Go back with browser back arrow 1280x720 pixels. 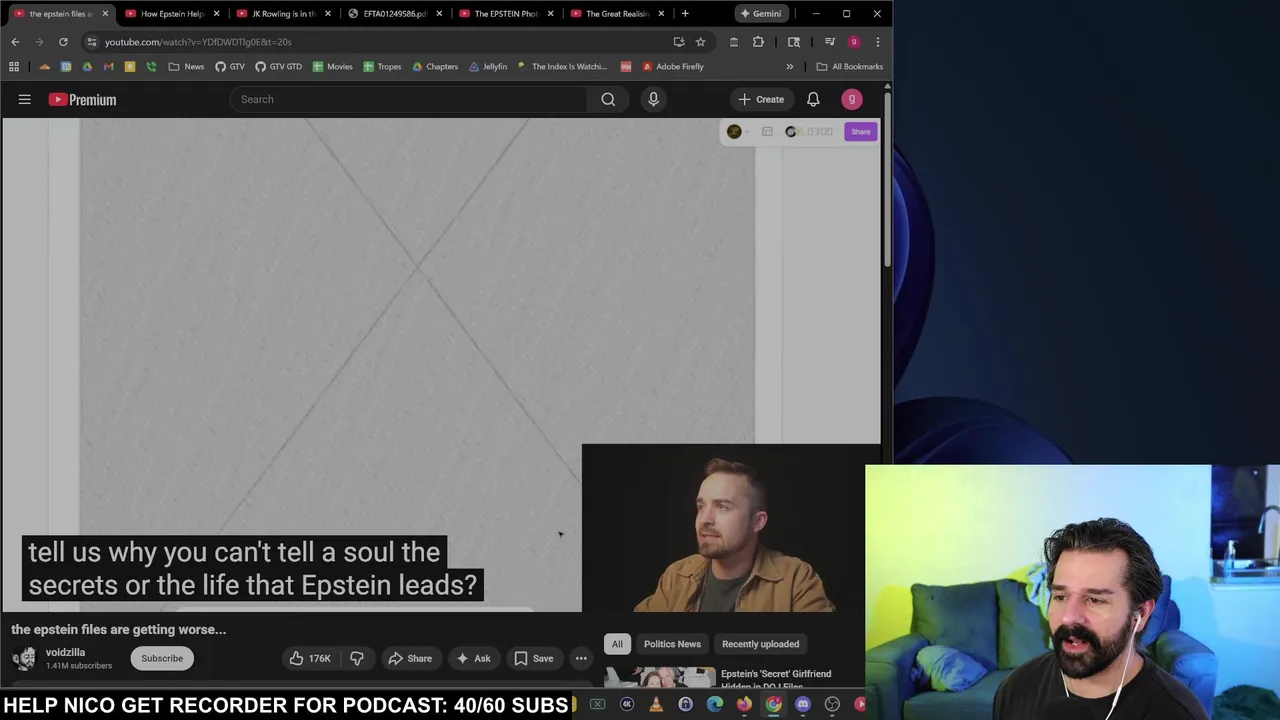pos(15,42)
